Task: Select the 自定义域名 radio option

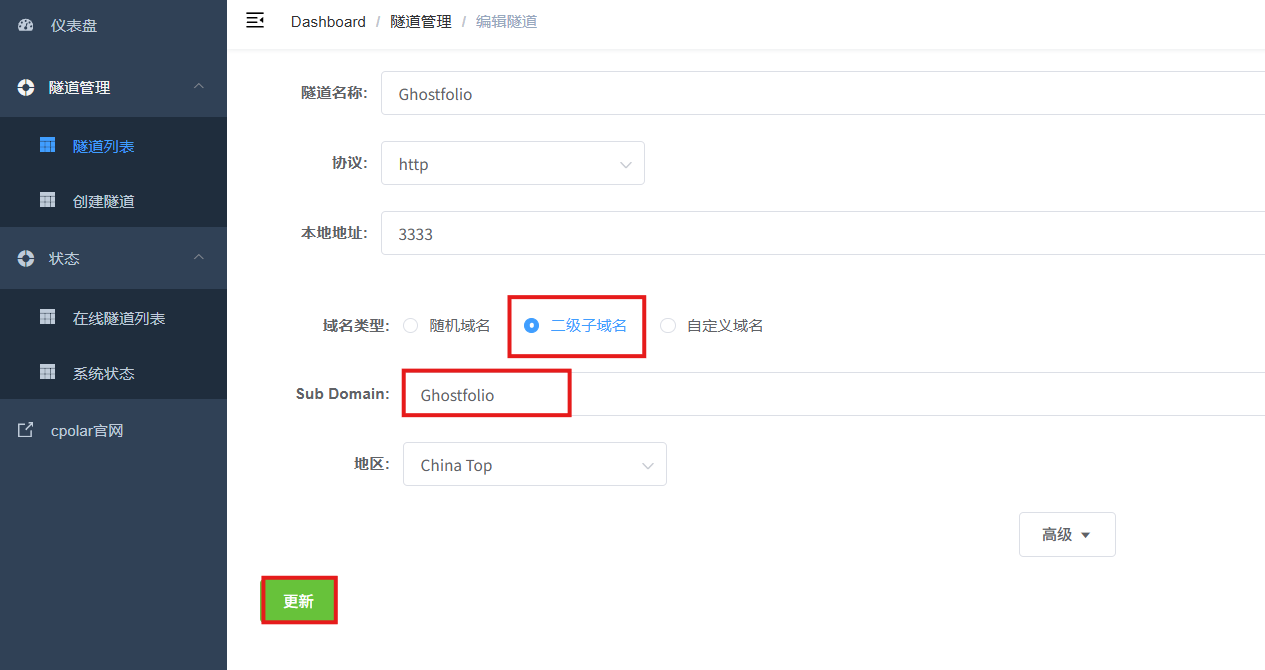Action: click(x=668, y=325)
